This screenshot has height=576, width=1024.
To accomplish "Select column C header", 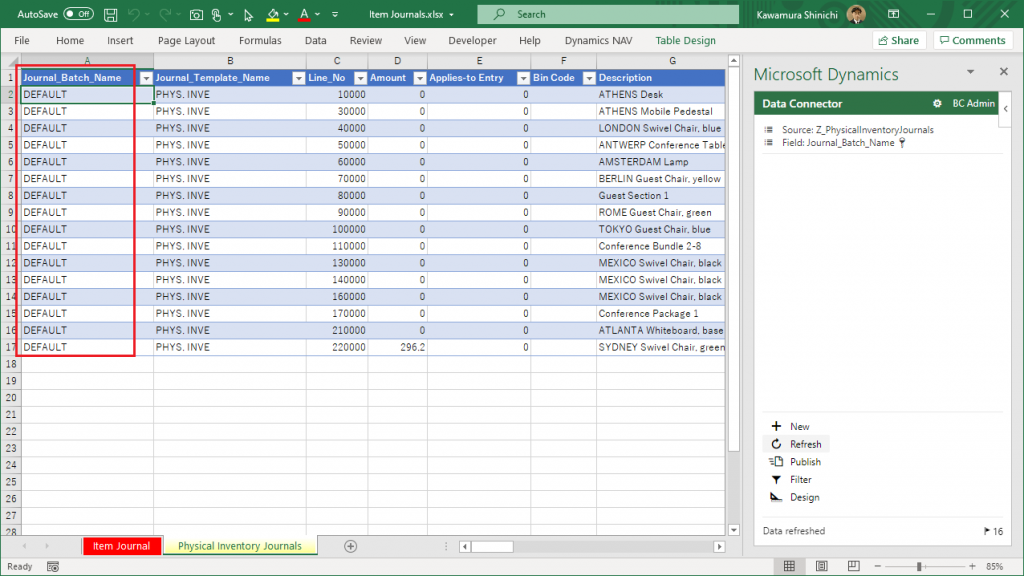I will 337,61.
